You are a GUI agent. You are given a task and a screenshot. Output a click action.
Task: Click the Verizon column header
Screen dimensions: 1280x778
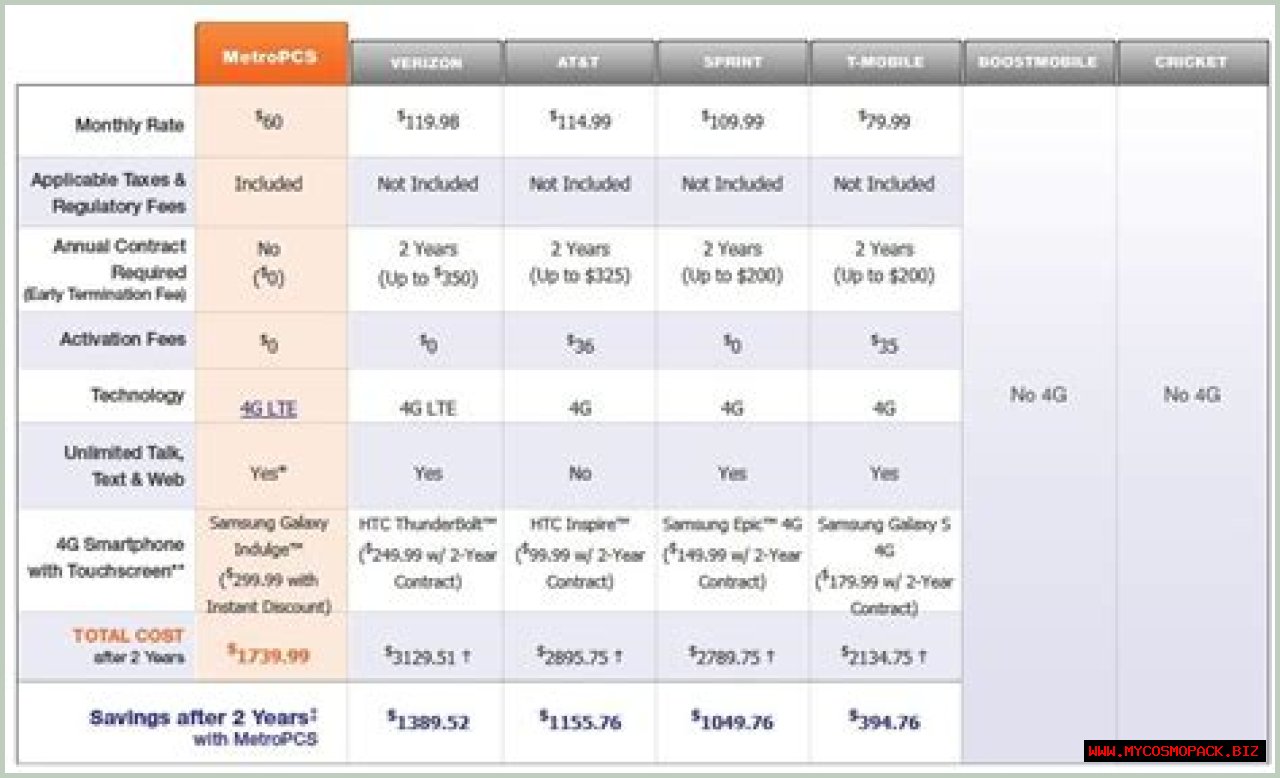tap(426, 63)
